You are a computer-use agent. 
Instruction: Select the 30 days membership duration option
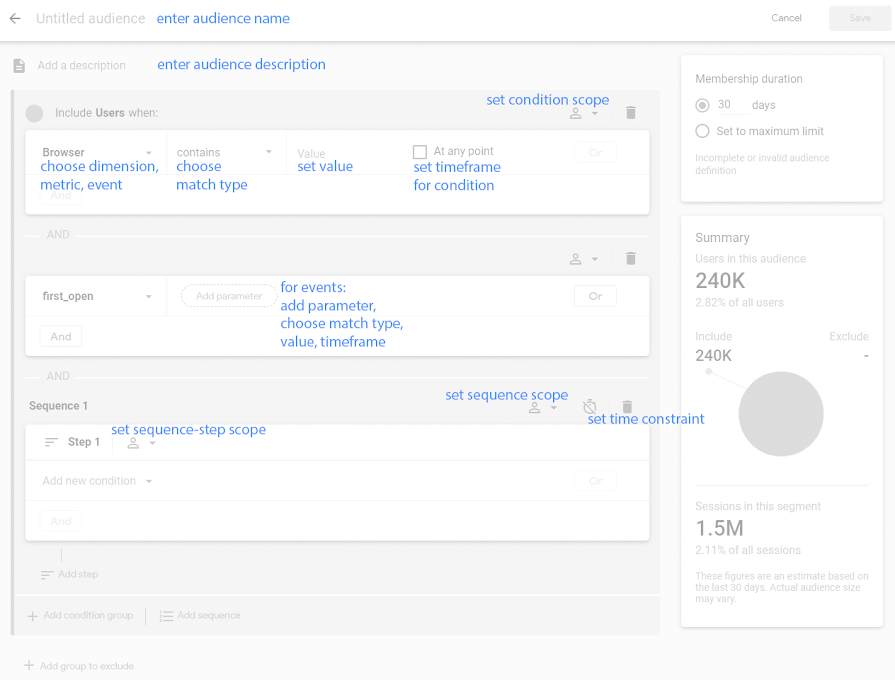703,105
